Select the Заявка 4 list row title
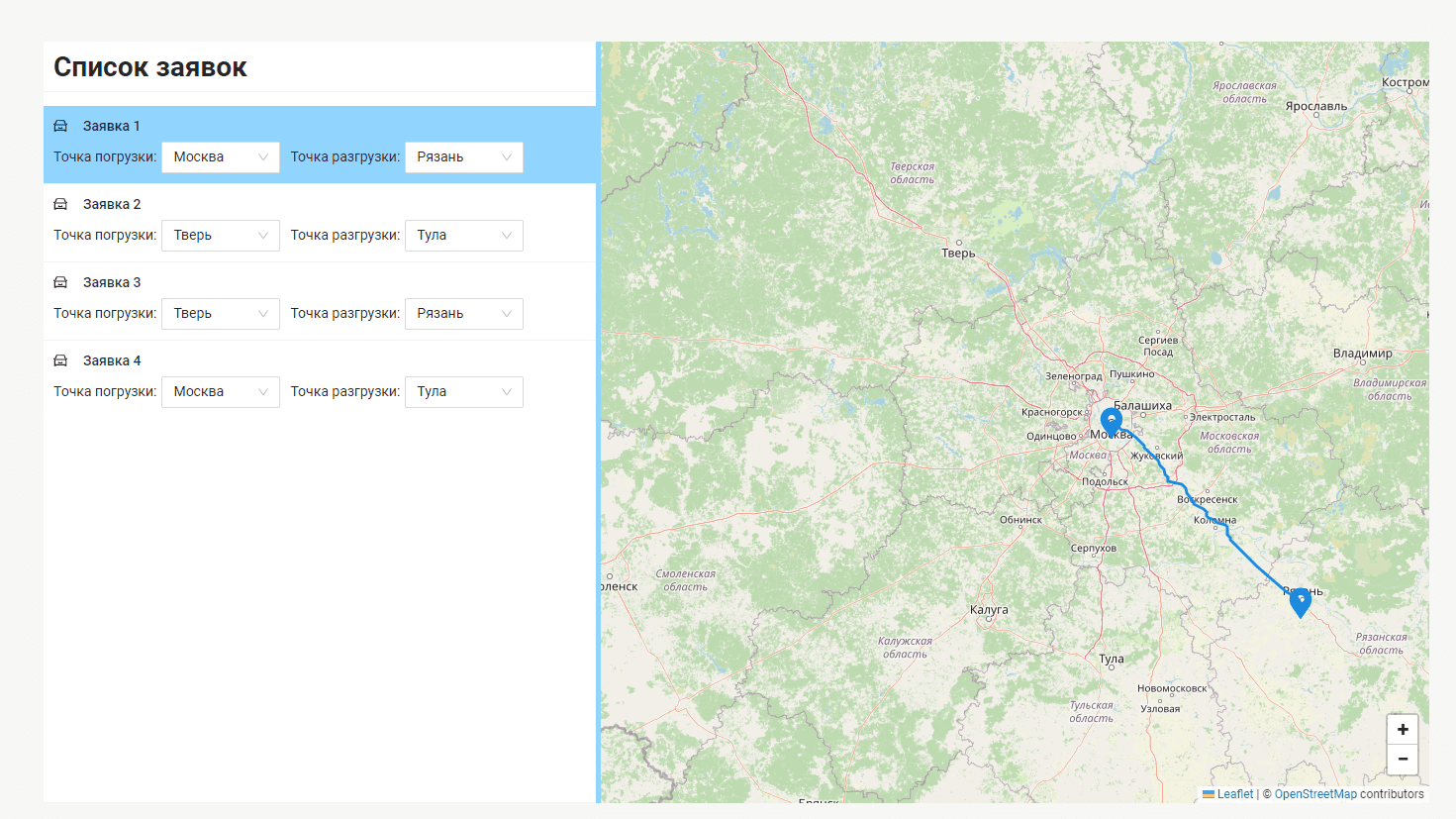Screen dimensions: 1456x819 (112, 360)
